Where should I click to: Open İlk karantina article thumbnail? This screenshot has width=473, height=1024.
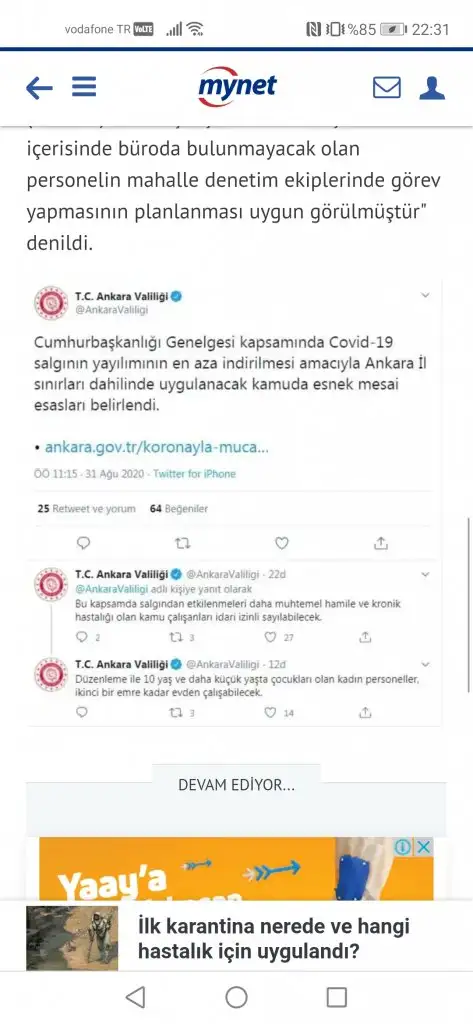[x=73, y=938]
